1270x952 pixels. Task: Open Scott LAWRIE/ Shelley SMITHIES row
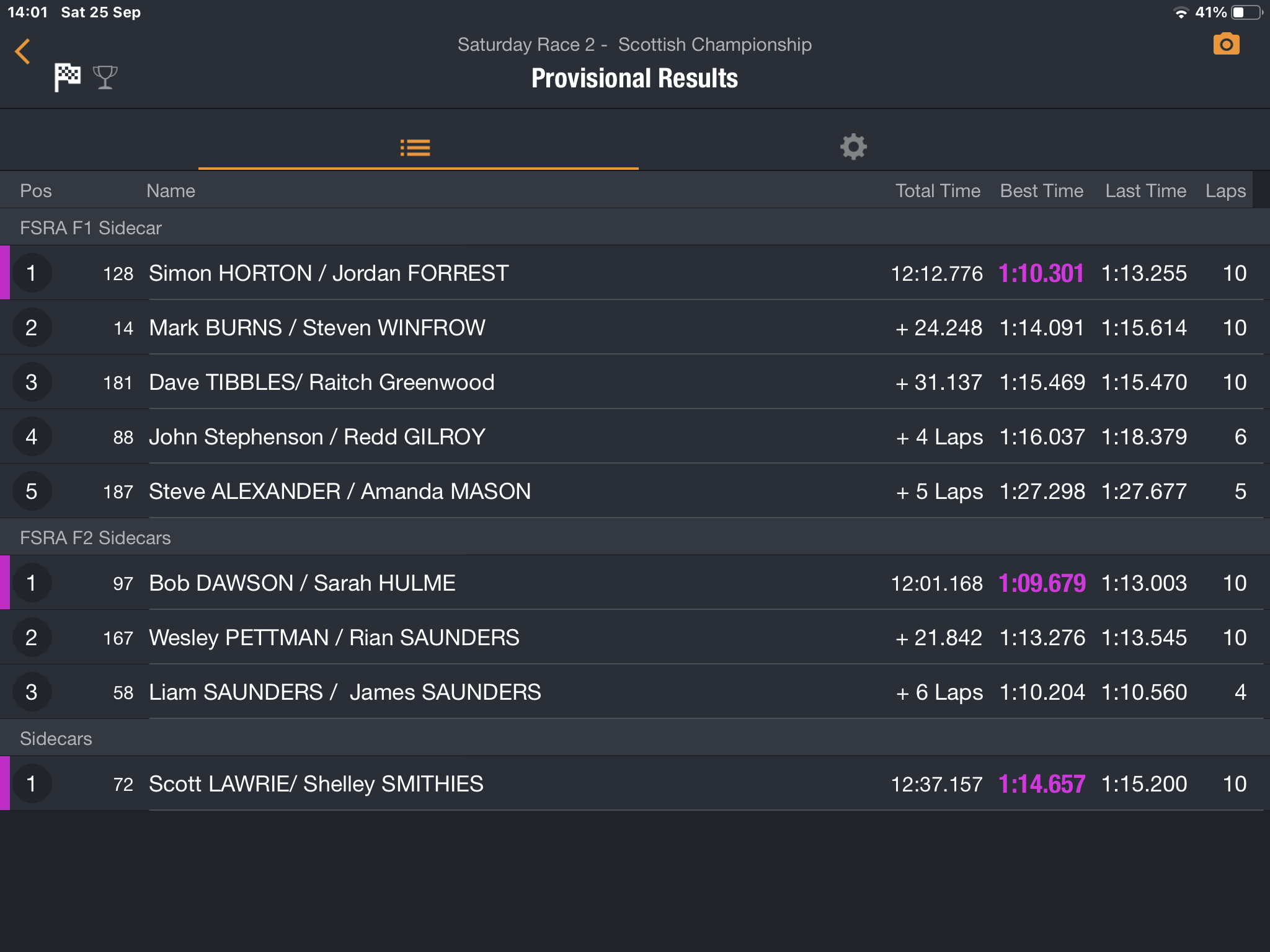635,783
